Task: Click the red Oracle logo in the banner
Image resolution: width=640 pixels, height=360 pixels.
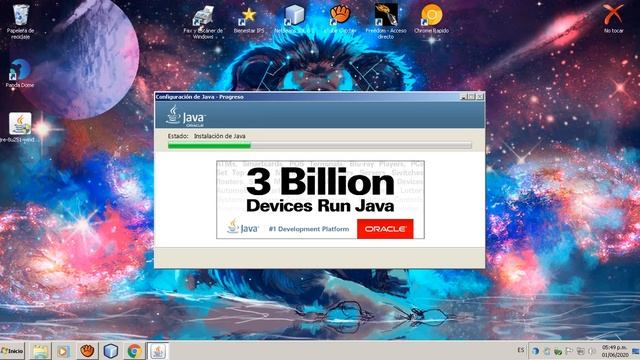Action: coord(385,229)
